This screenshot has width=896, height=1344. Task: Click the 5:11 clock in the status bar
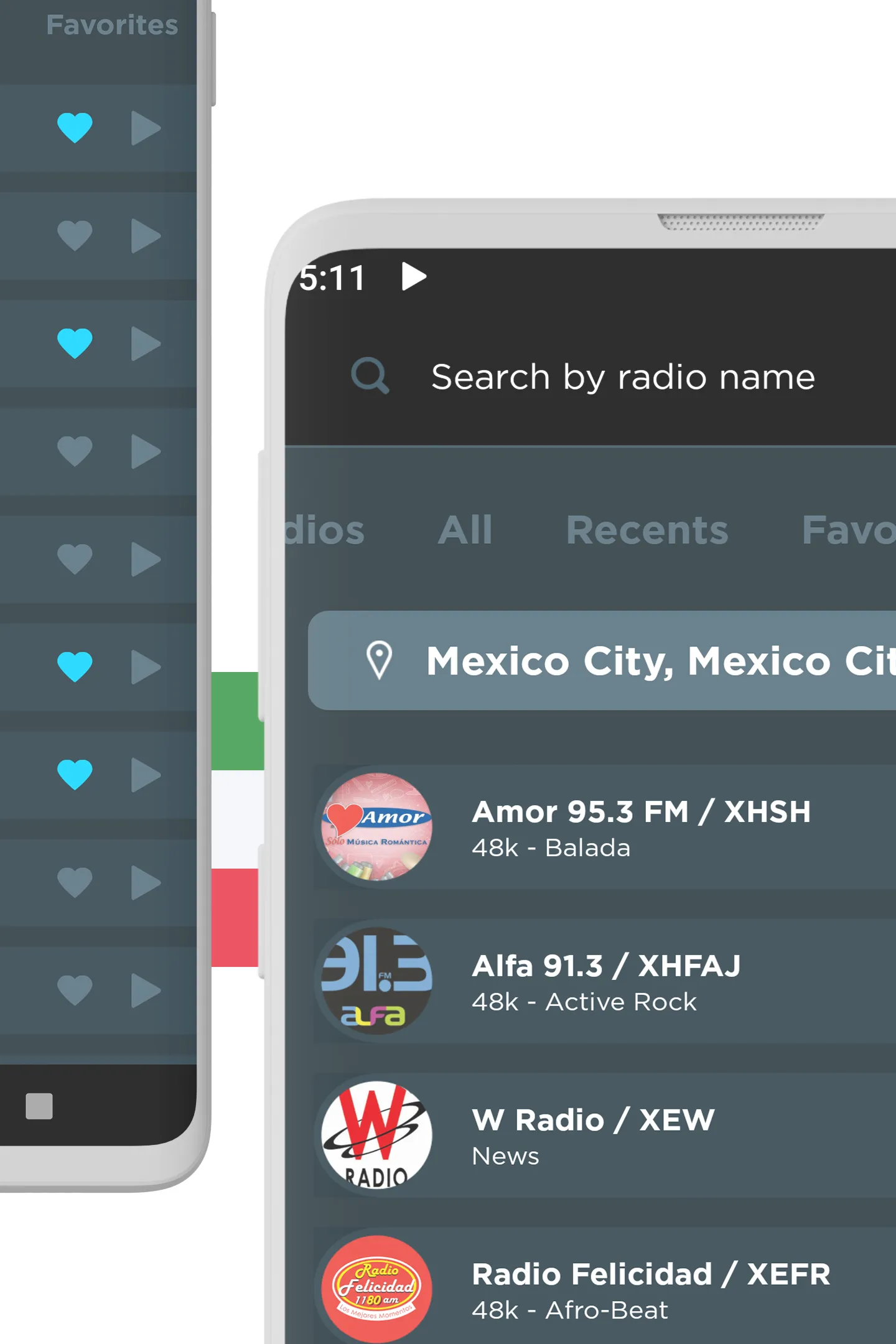[x=333, y=278]
